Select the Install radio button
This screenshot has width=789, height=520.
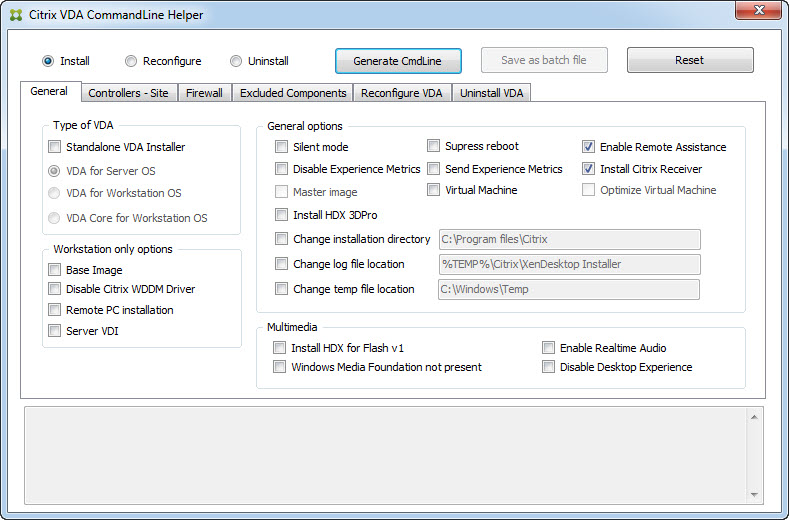coord(48,61)
